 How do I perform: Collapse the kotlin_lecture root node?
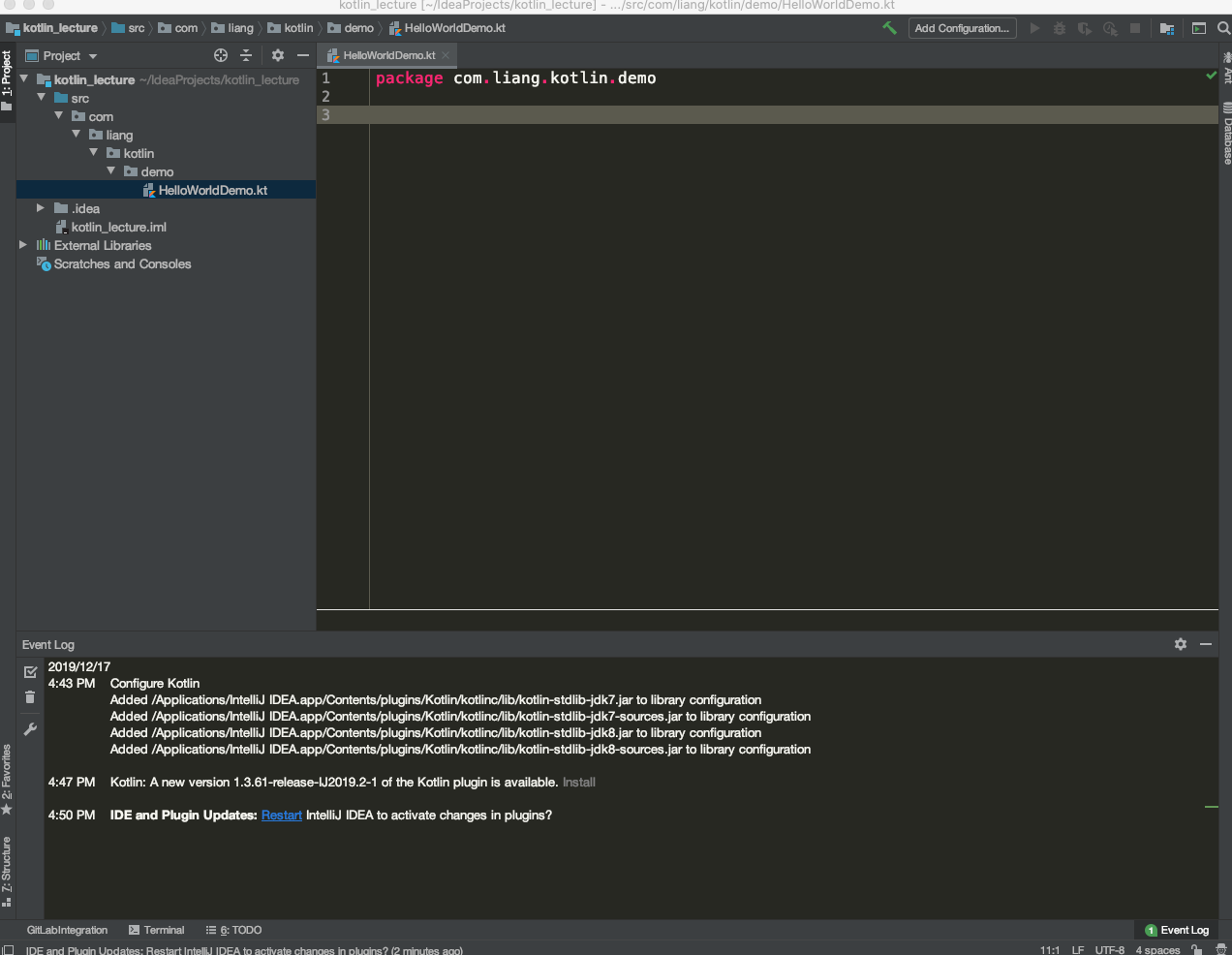(x=24, y=78)
